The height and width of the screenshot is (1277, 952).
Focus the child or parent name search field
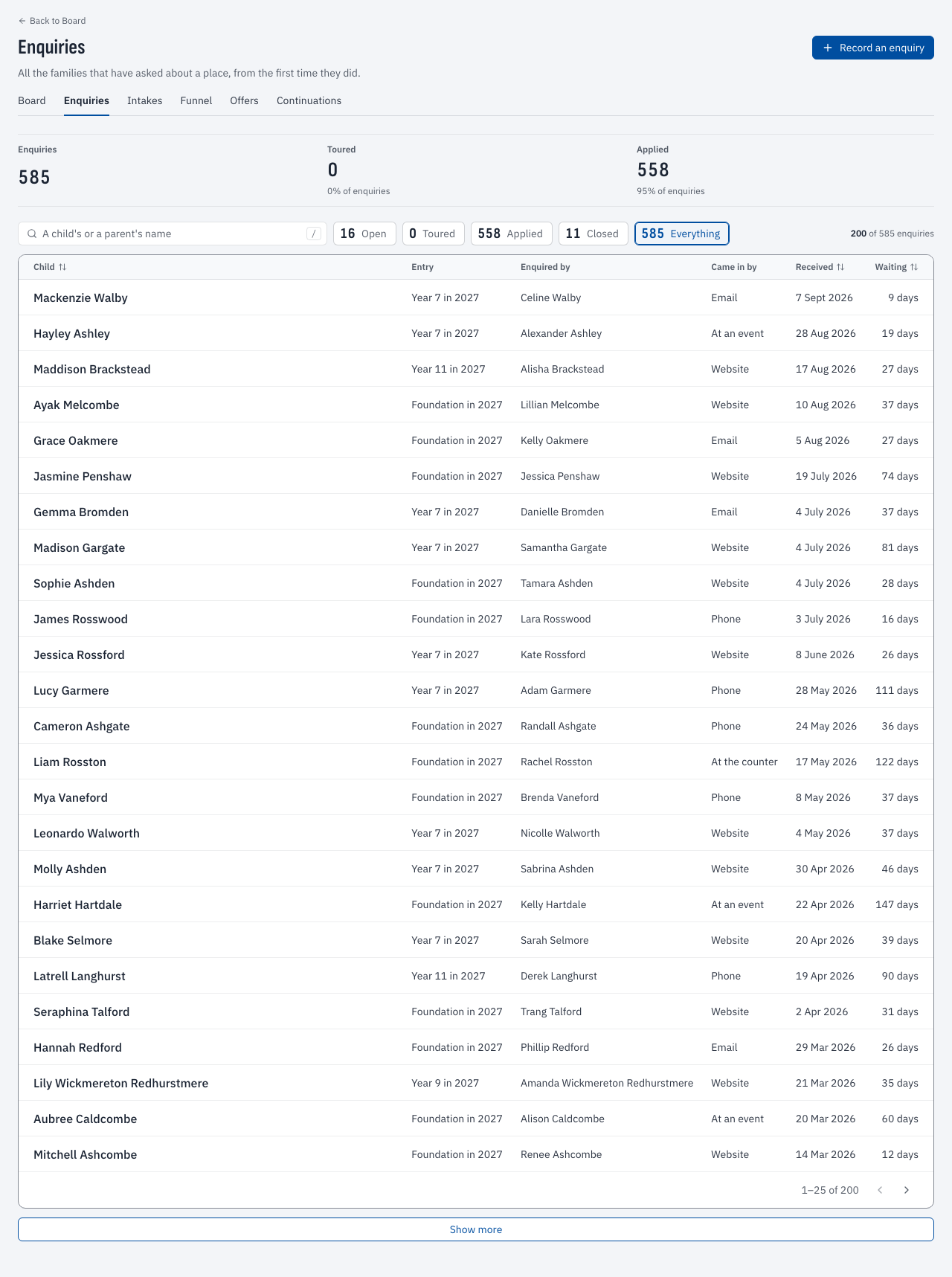pyautogui.click(x=173, y=234)
